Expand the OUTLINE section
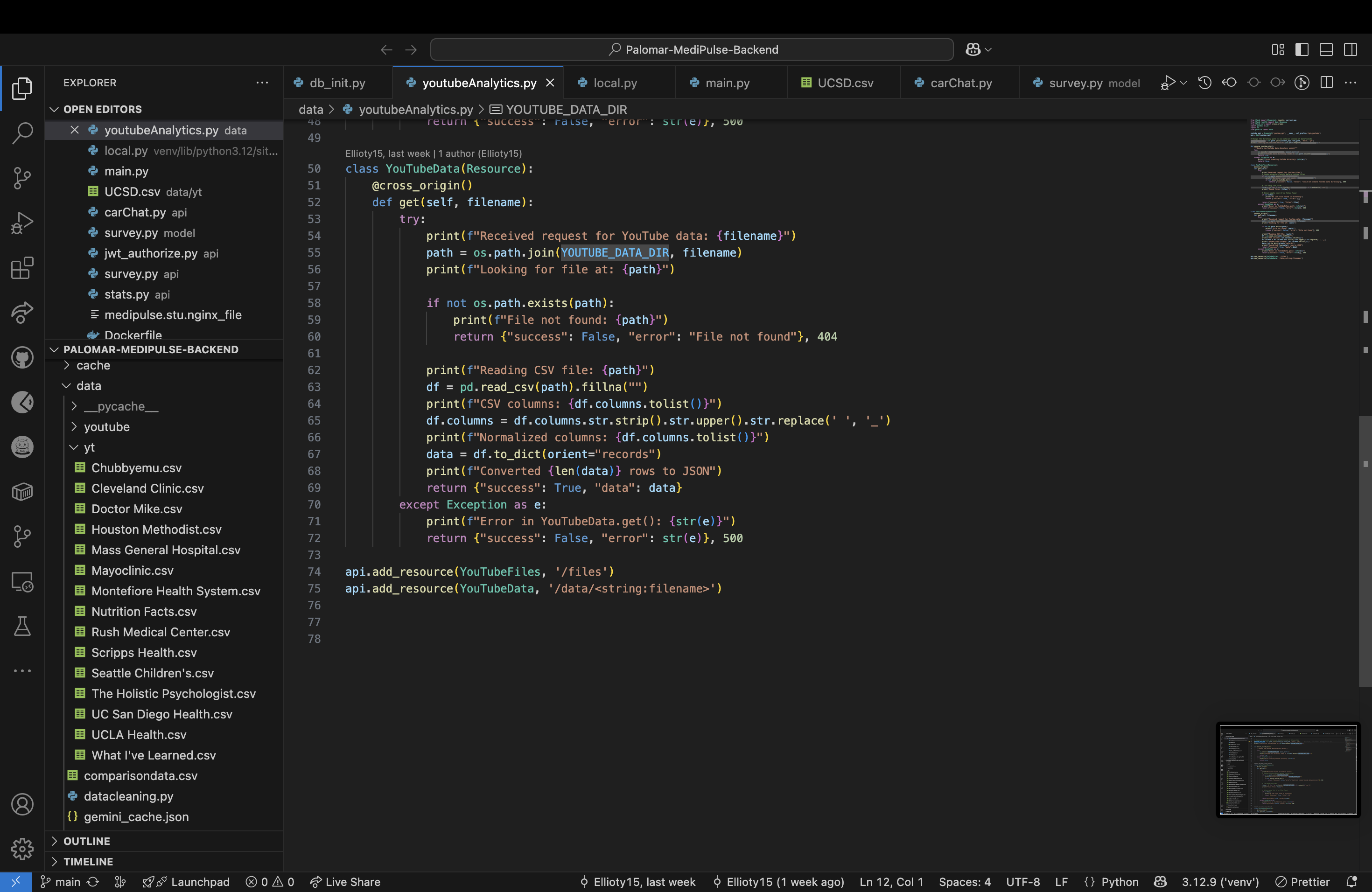 [x=86, y=841]
